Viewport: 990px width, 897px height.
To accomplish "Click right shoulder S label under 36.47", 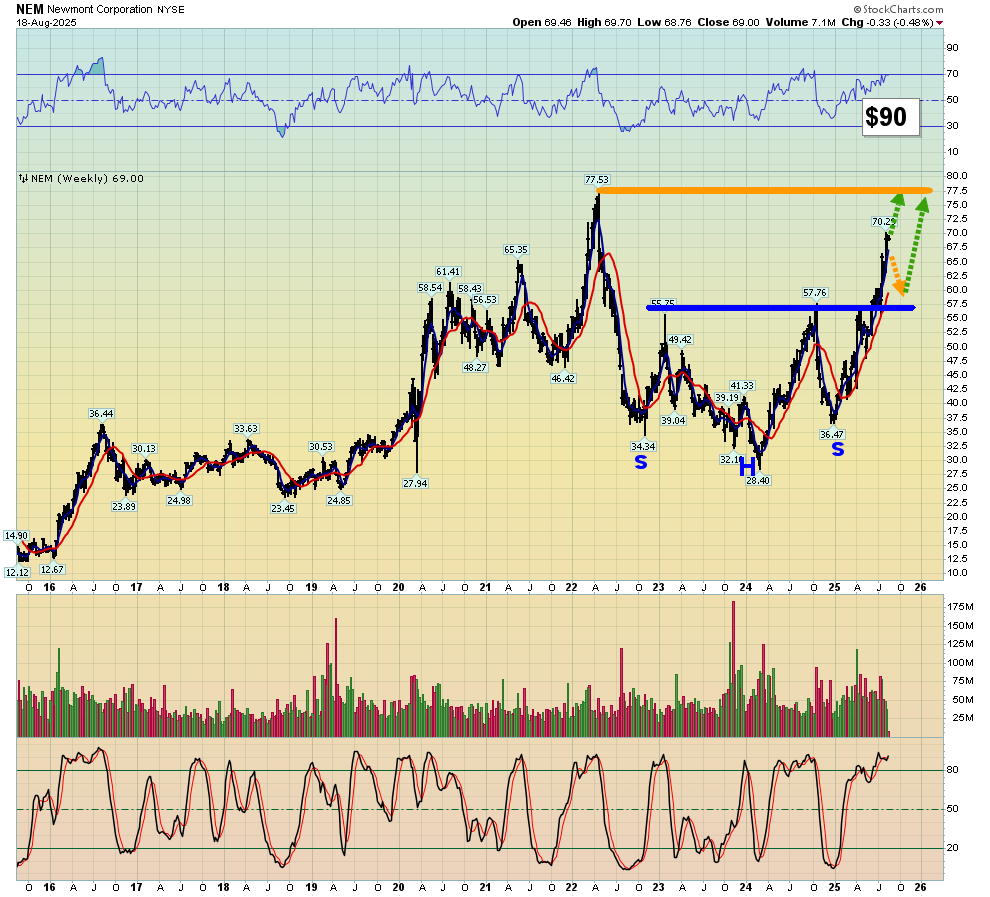I will pyautogui.click(x=838, y=450).
